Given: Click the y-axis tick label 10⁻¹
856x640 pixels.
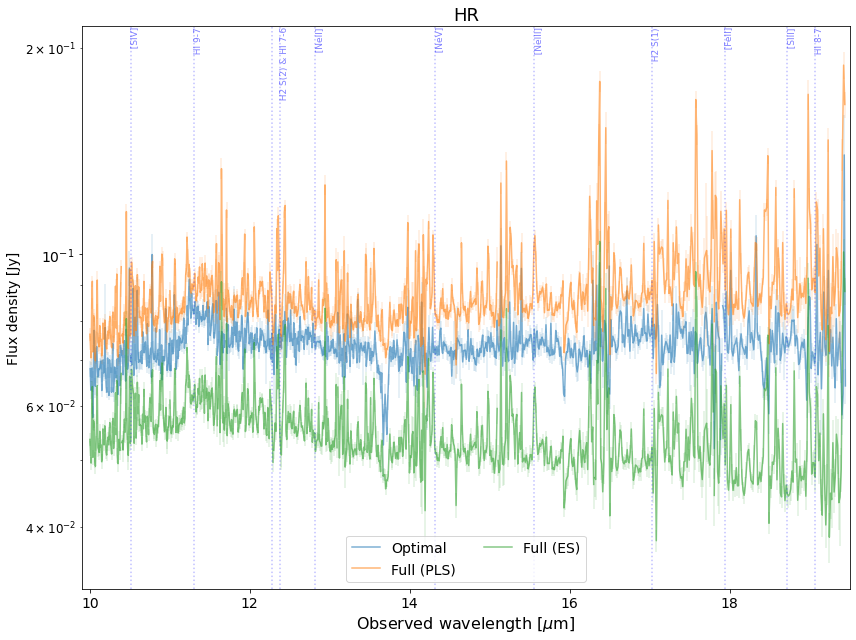Looking at the screenshot, I should pos(59,255).
